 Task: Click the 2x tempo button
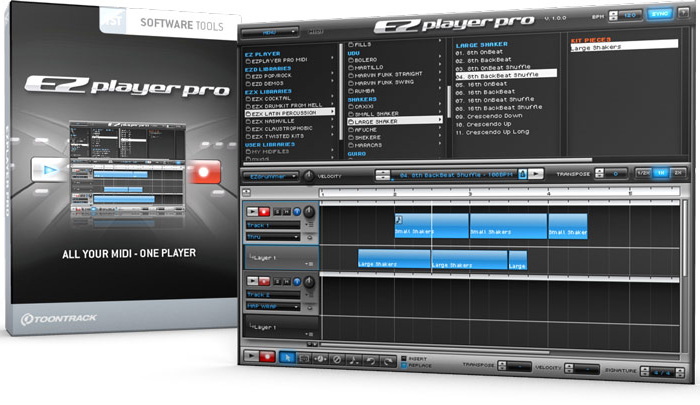point(677,173)
